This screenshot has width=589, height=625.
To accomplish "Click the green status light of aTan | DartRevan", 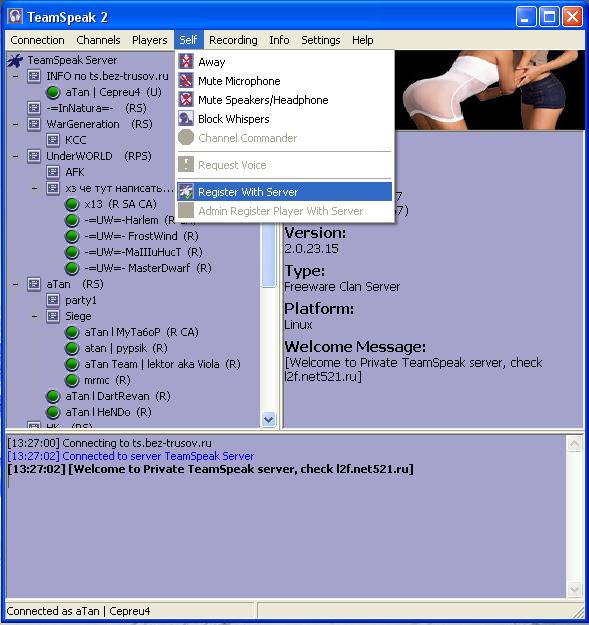I will [x=53, y=396].
